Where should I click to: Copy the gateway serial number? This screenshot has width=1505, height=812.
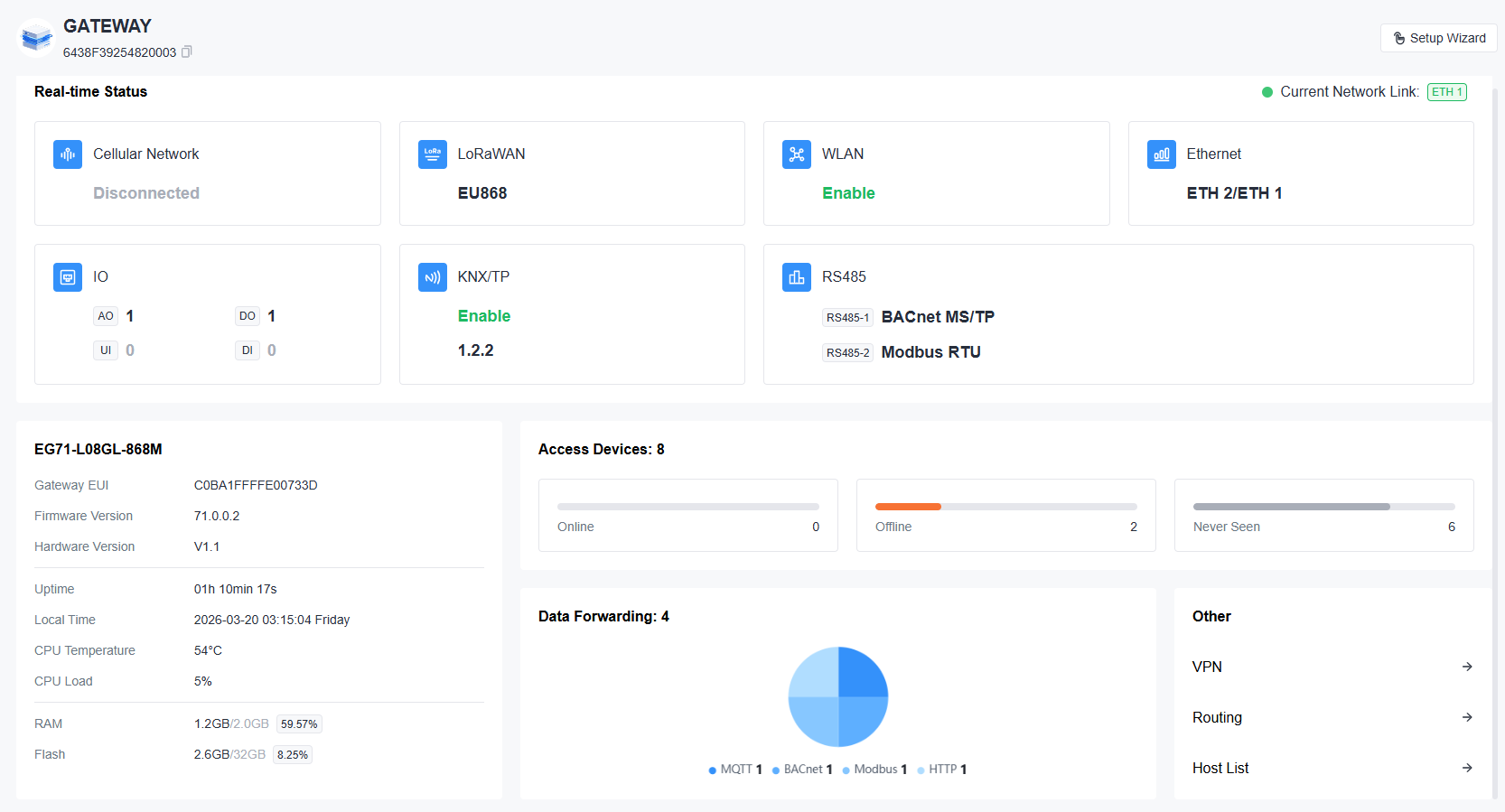pyautogui.click(x=187, y=52)
